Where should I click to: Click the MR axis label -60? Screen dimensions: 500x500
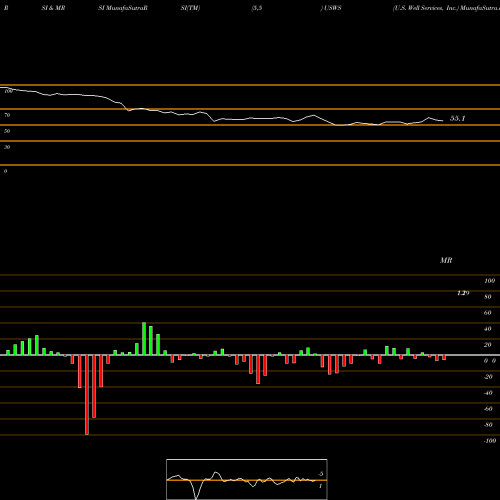[488, 409]
